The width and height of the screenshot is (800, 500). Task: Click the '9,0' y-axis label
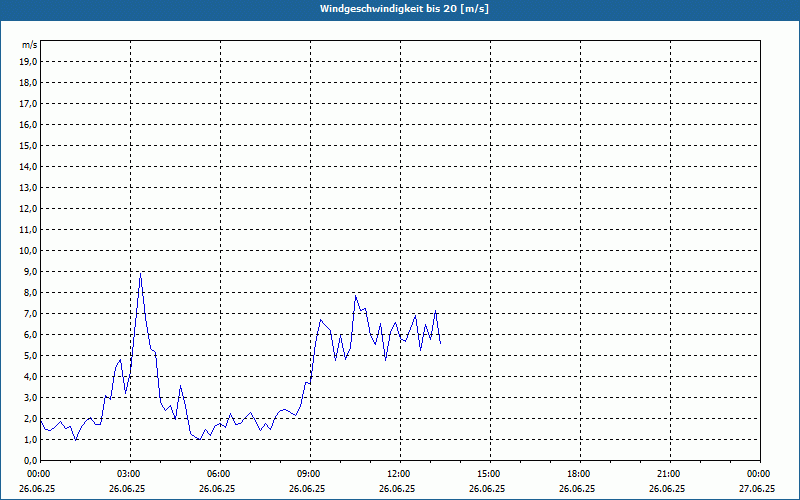pyautogui.click(x=31, y=271)
